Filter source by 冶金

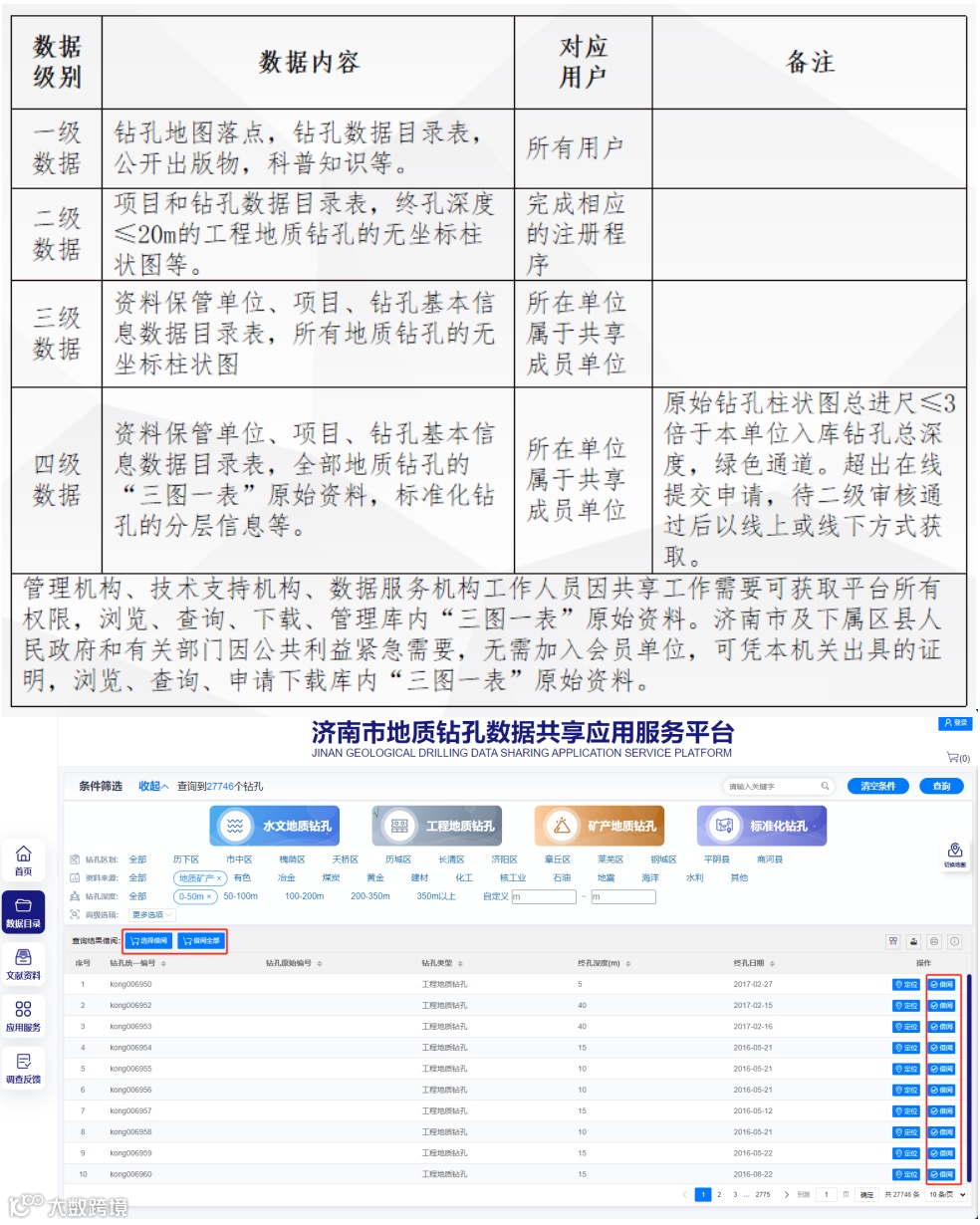pos(286,878)
